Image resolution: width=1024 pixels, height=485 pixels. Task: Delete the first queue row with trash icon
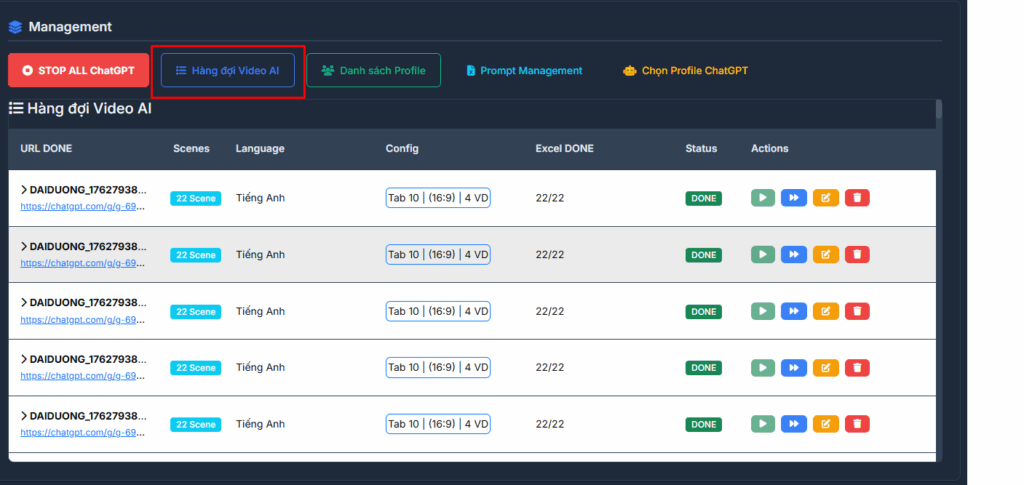click(x=857, y=198)
